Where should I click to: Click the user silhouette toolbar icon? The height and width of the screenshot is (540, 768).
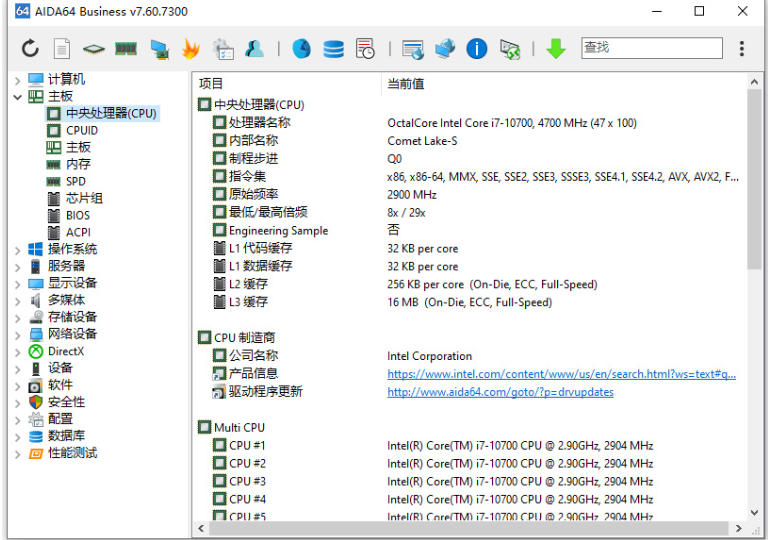[255, 48]
